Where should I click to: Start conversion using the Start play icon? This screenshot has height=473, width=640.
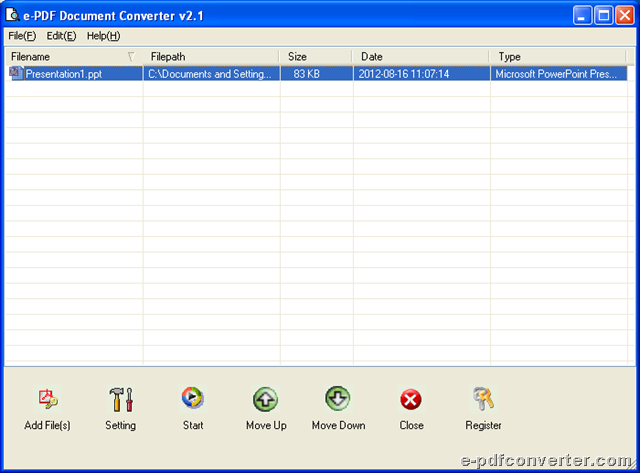coord(193,398)
